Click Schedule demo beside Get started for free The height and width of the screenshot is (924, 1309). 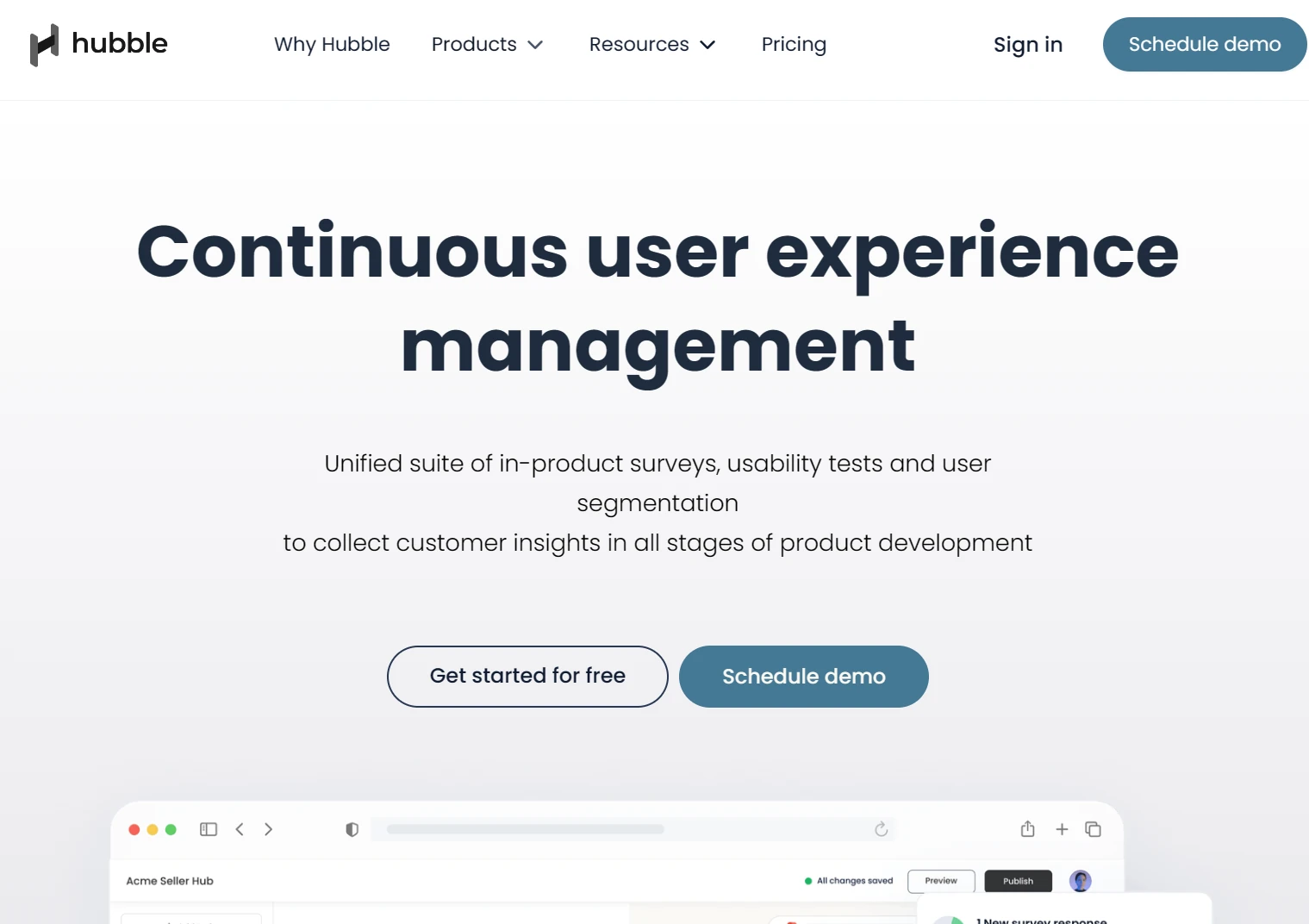pyautogui.click(x=803, y=677)
